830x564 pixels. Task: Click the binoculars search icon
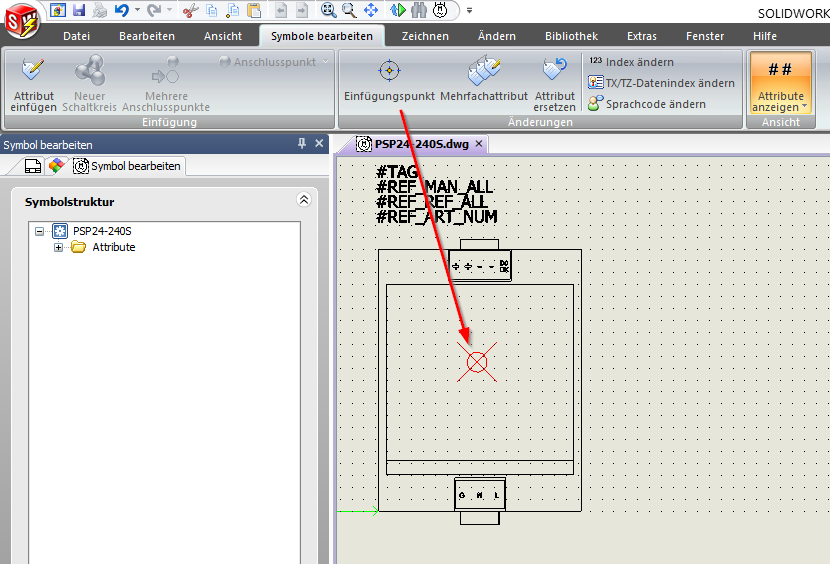tap(418, 10)
